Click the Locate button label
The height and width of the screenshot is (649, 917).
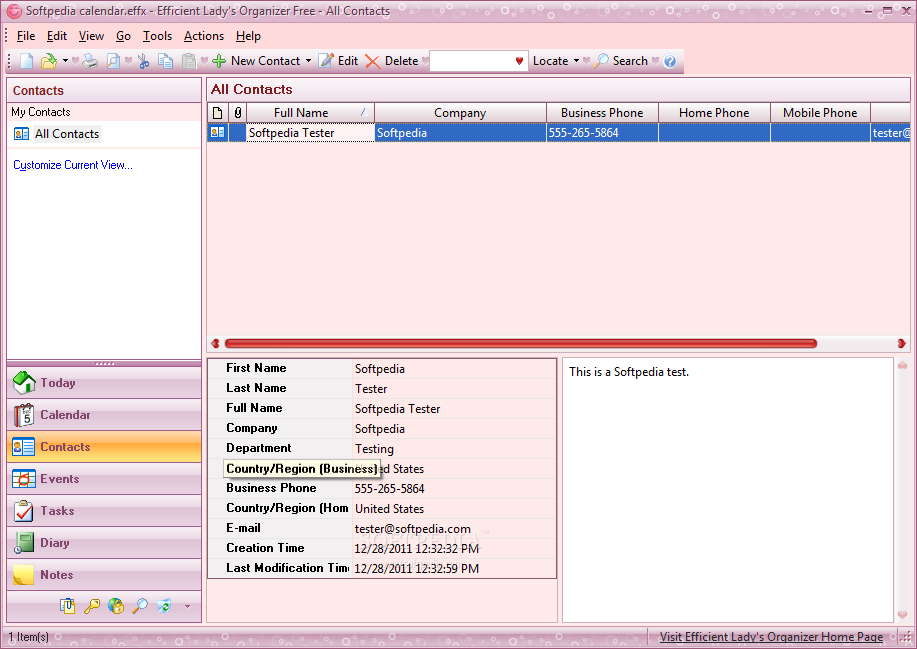click(550, 61)
